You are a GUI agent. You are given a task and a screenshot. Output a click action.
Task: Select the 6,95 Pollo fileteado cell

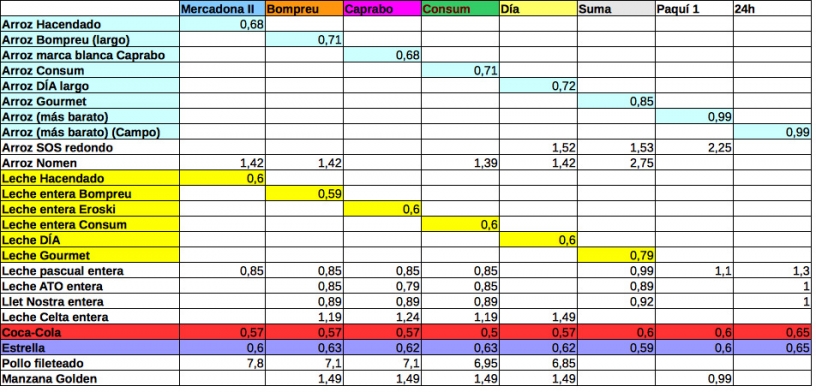tap(461, 363)
